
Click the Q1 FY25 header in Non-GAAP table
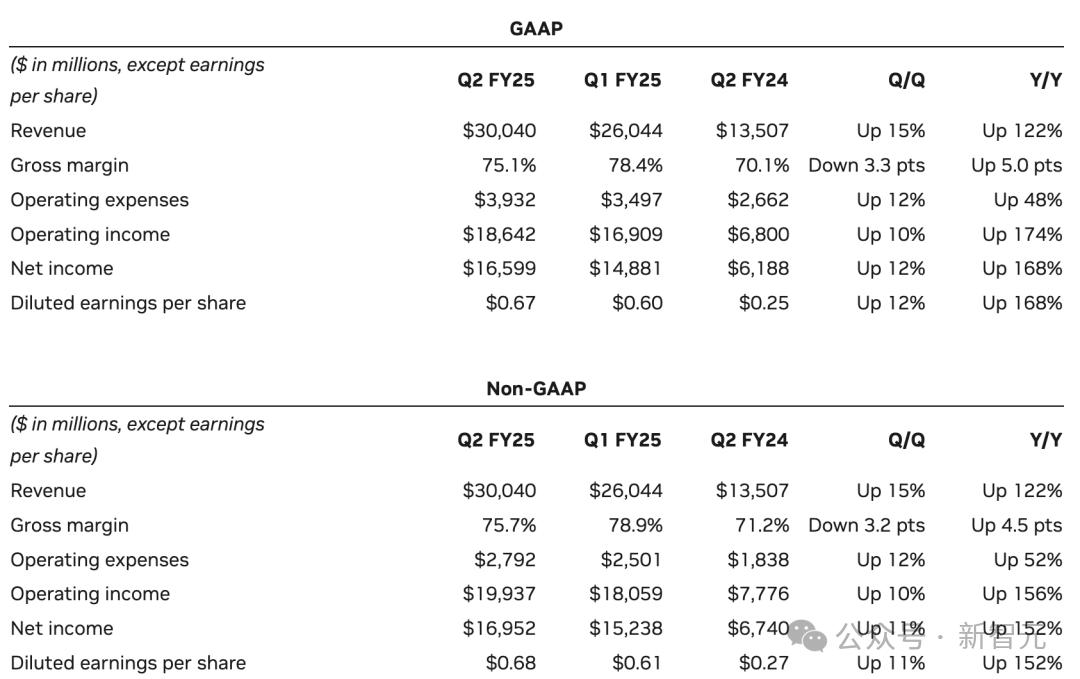(622, 439)
